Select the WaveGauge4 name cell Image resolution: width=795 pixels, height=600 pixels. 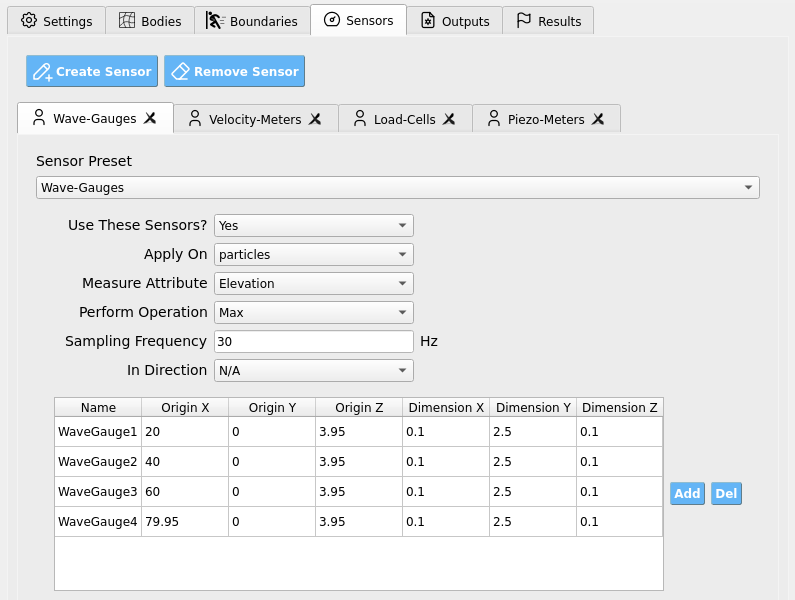(x=98, y=521)
